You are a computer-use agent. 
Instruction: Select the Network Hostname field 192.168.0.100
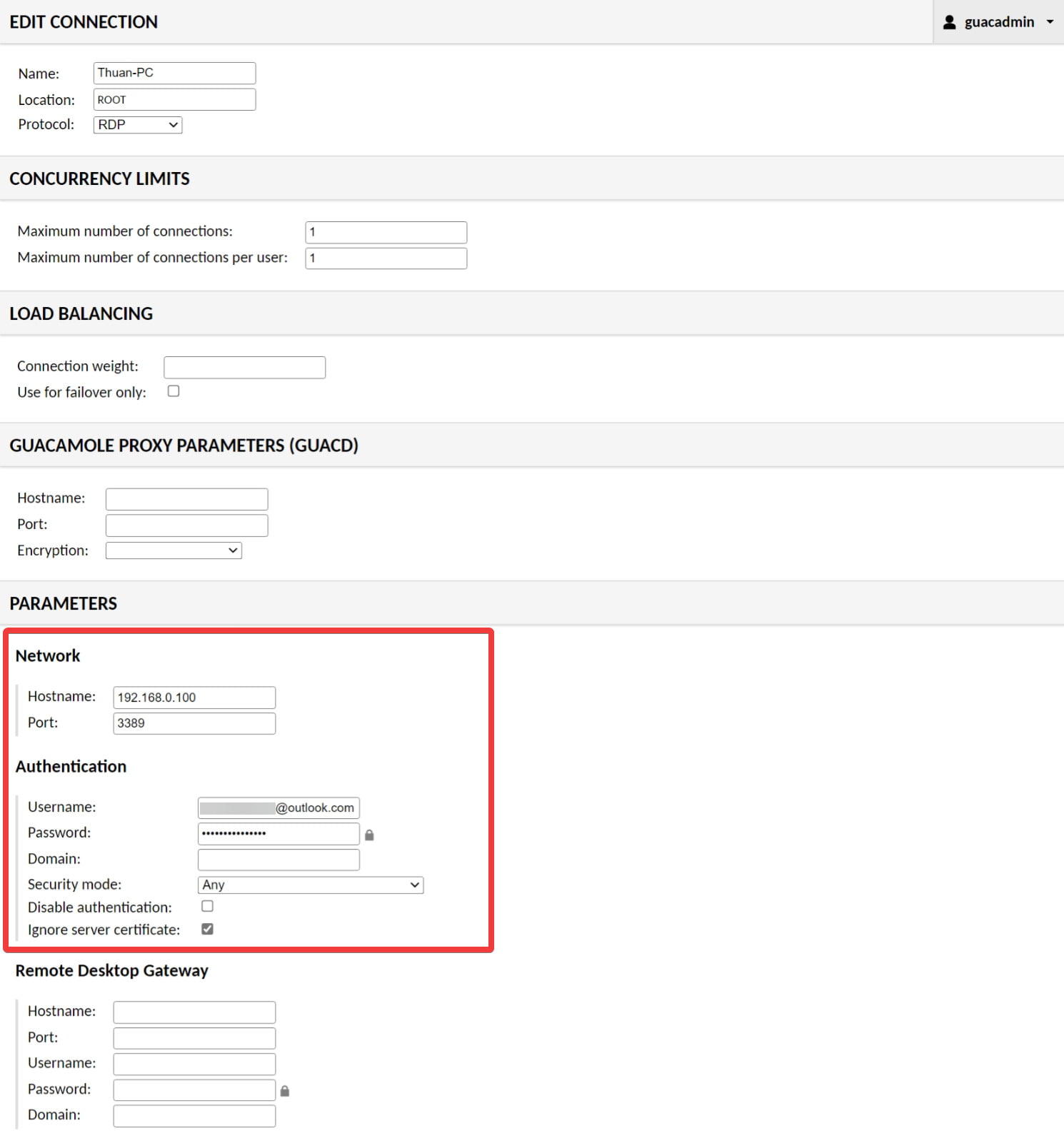pyautogui.click(x=194, y=698)
